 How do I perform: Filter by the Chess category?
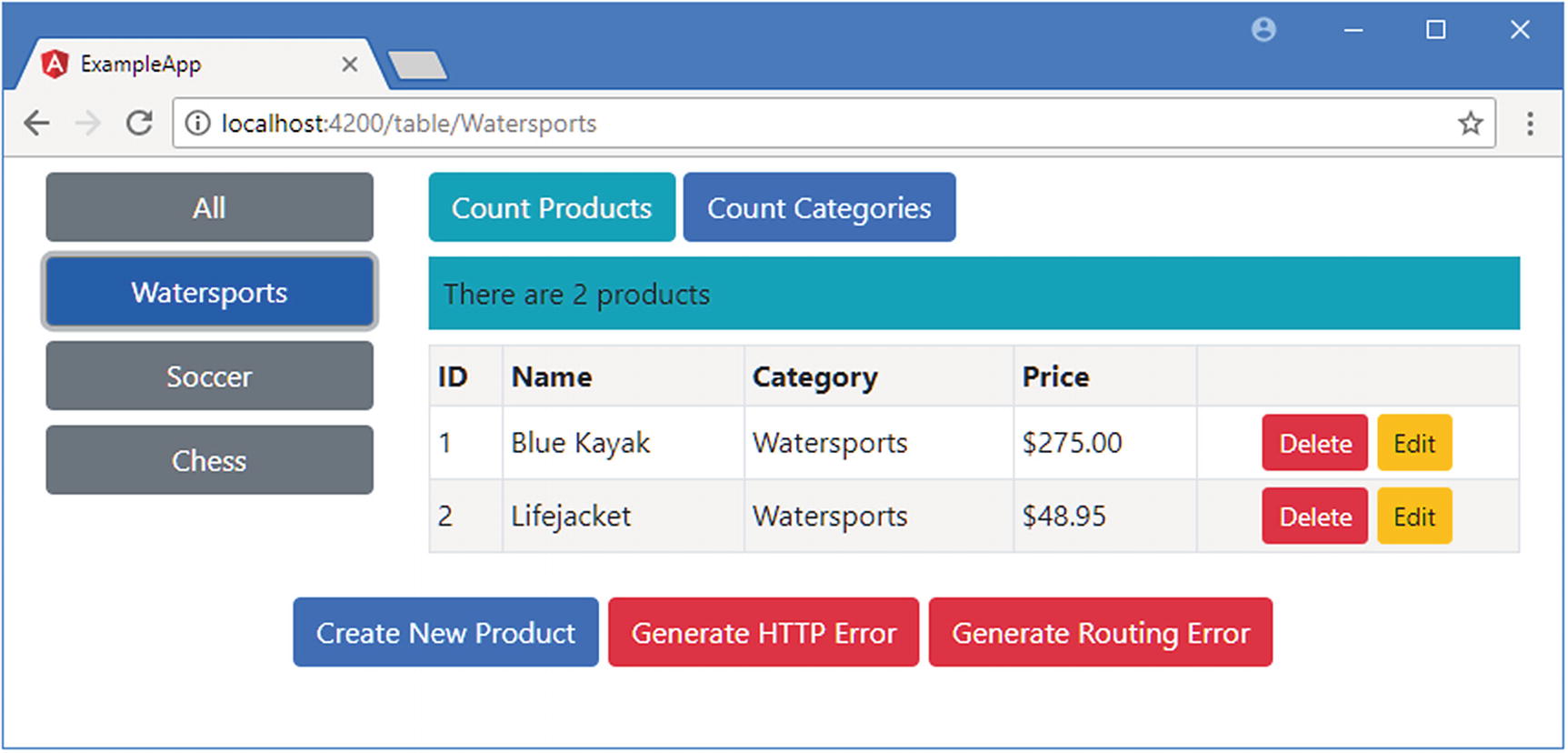(x=209, y=460)
